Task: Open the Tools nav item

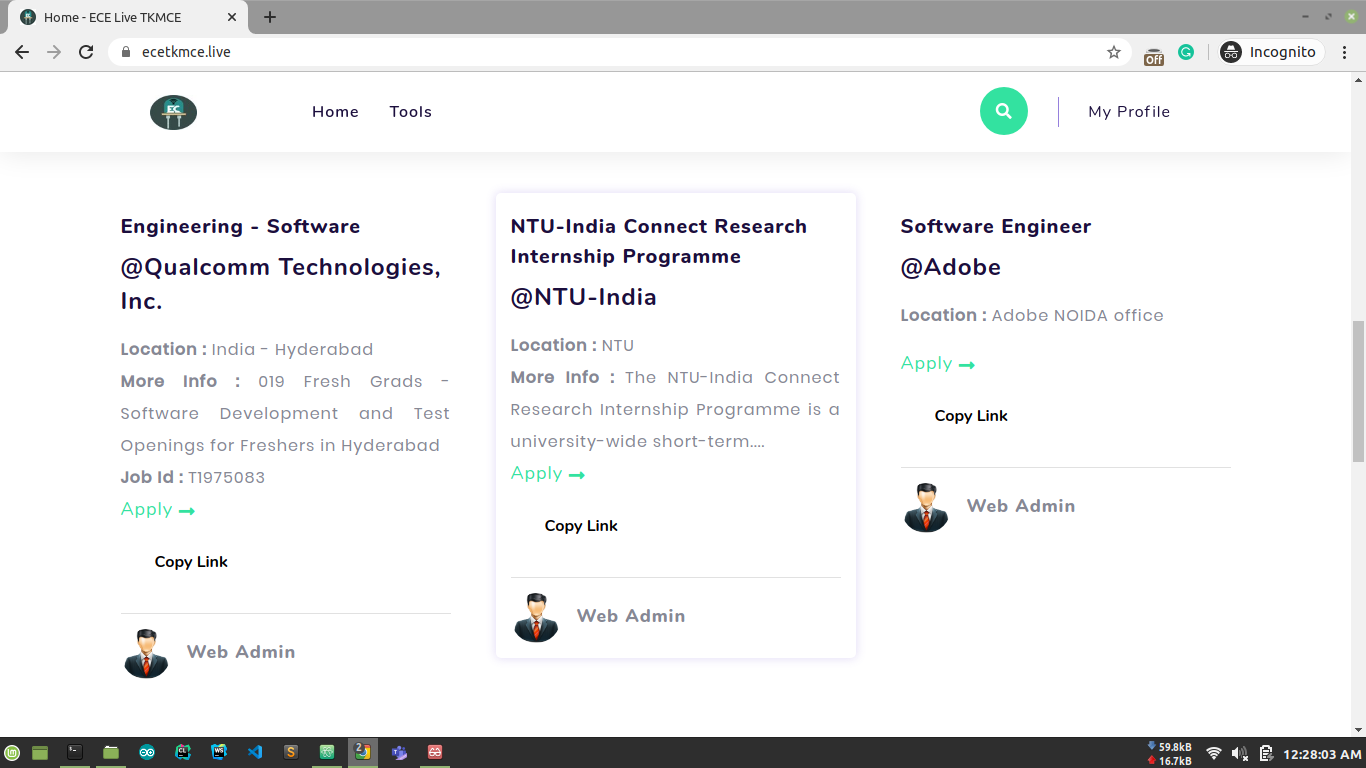Action: pos(411,112)
